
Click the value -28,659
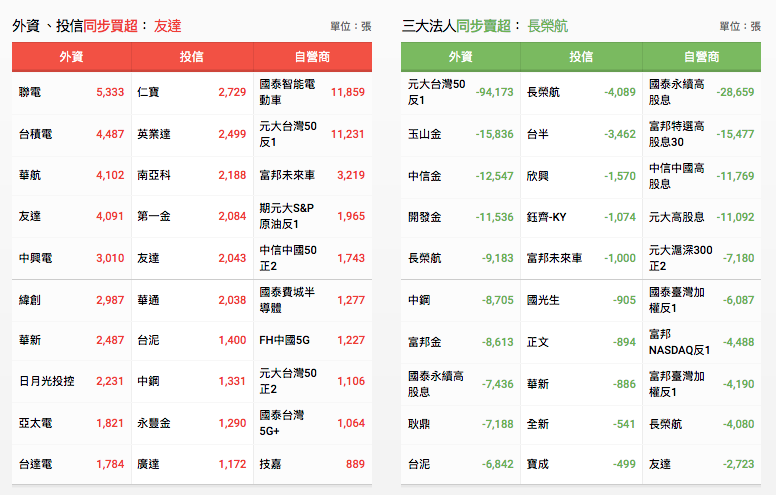click(735, 92)
